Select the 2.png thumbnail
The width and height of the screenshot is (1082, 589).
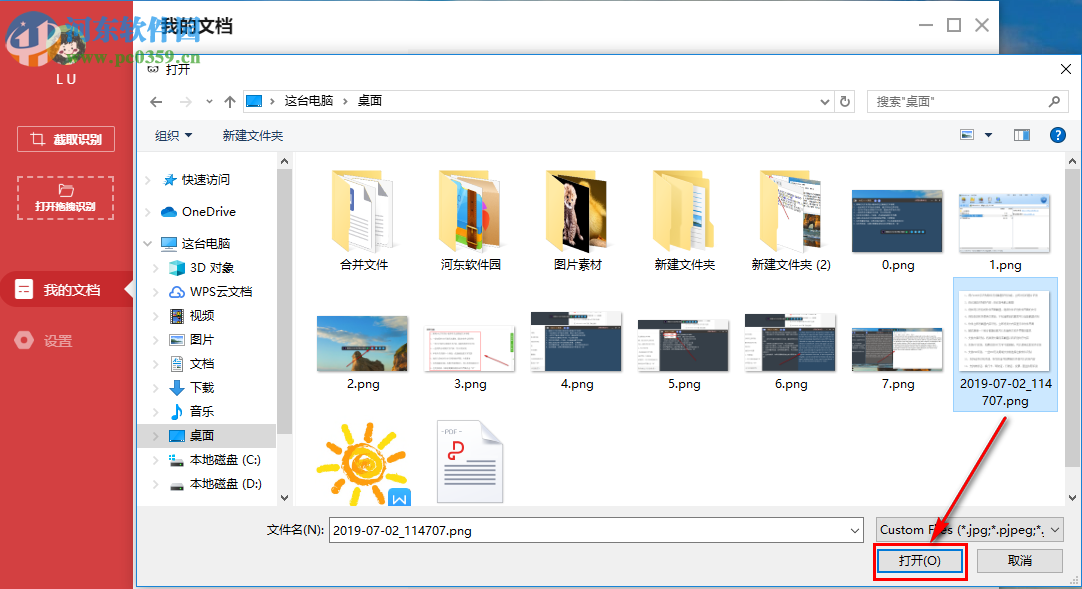click(362, 342)
